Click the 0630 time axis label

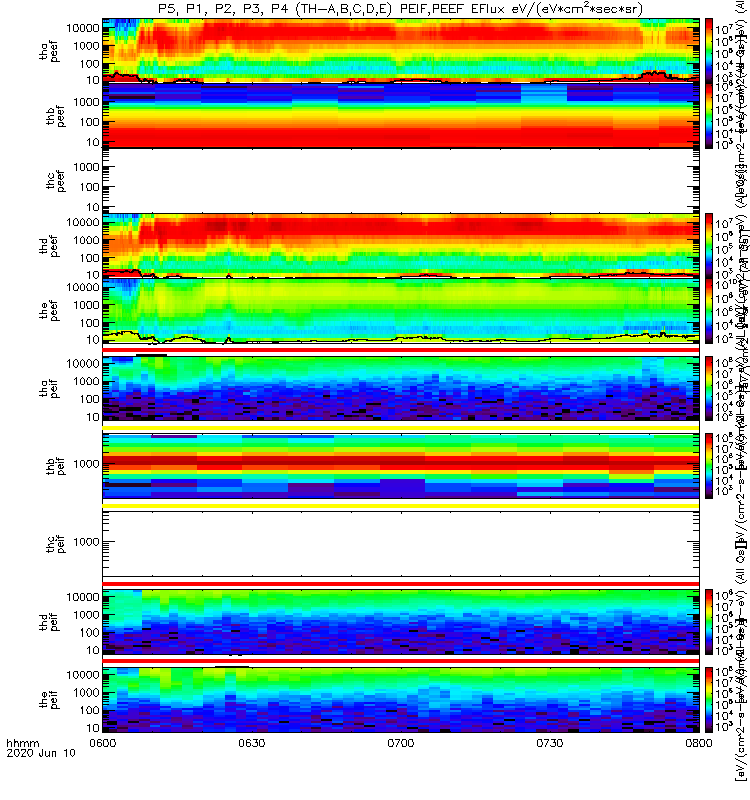pyautogui.click(x=252, y=743)
